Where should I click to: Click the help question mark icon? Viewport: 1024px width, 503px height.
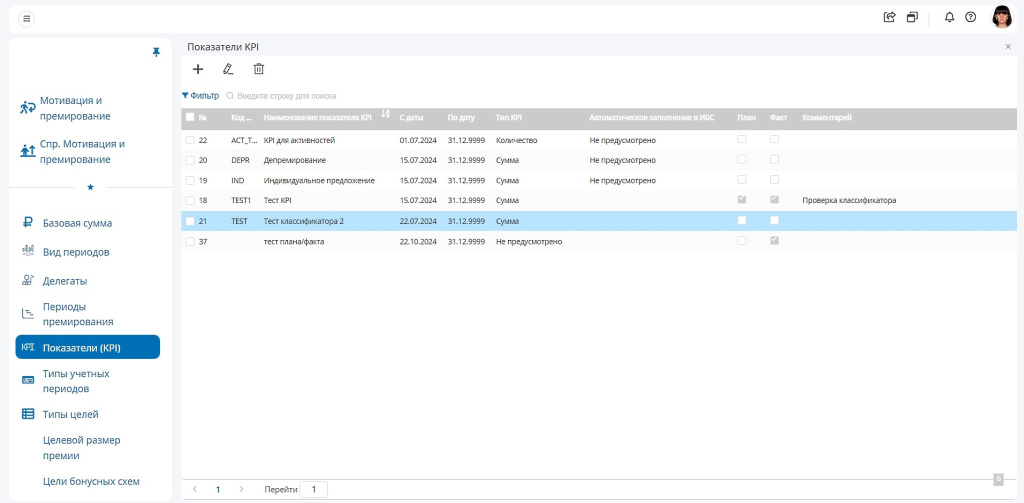(970, 17)
